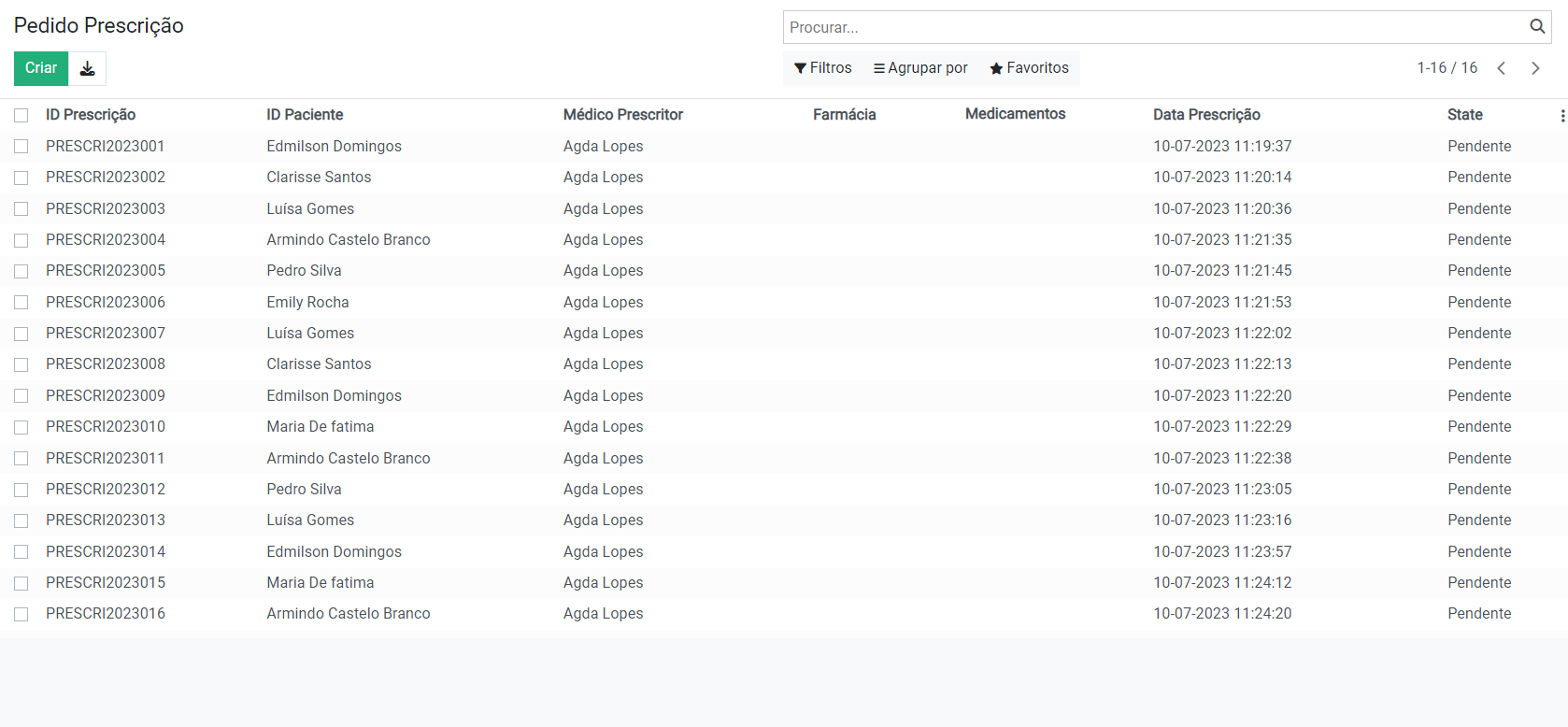Select checkbox for PRESCRI2023005

[21, 271]
